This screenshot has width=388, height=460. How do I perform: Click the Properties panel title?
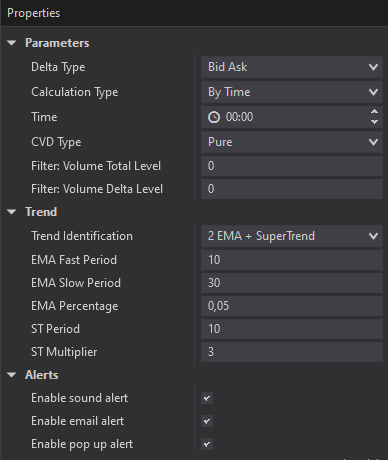(x=33, y=13)
